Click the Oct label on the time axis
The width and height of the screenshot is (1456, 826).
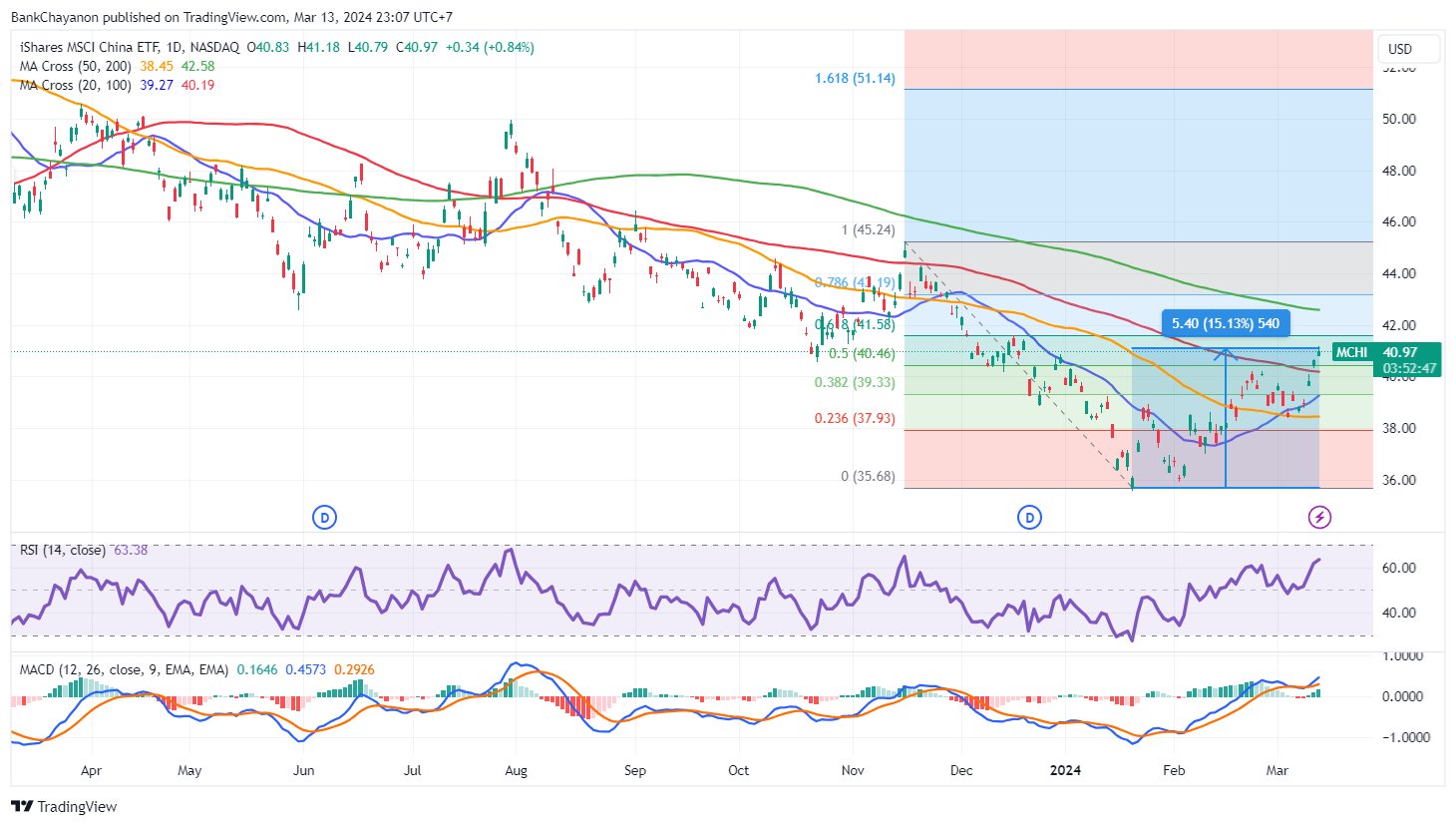point(738,770)
